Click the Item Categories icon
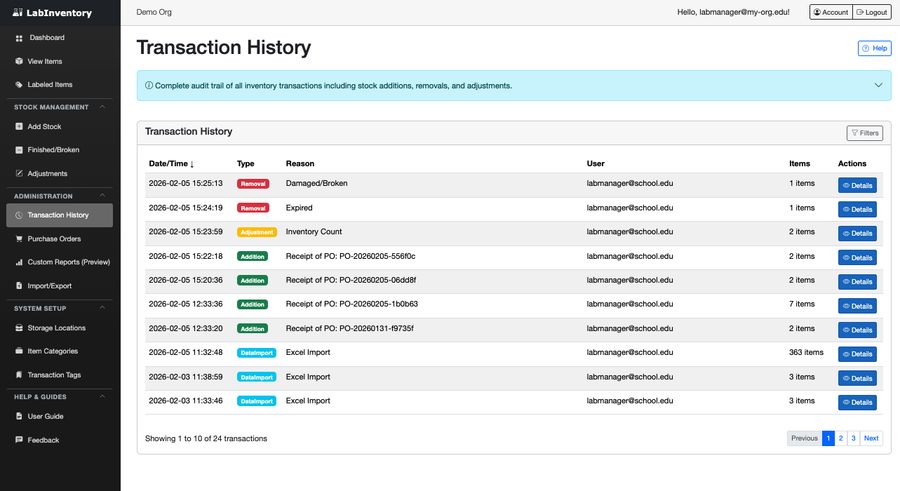 click(19, 351)
